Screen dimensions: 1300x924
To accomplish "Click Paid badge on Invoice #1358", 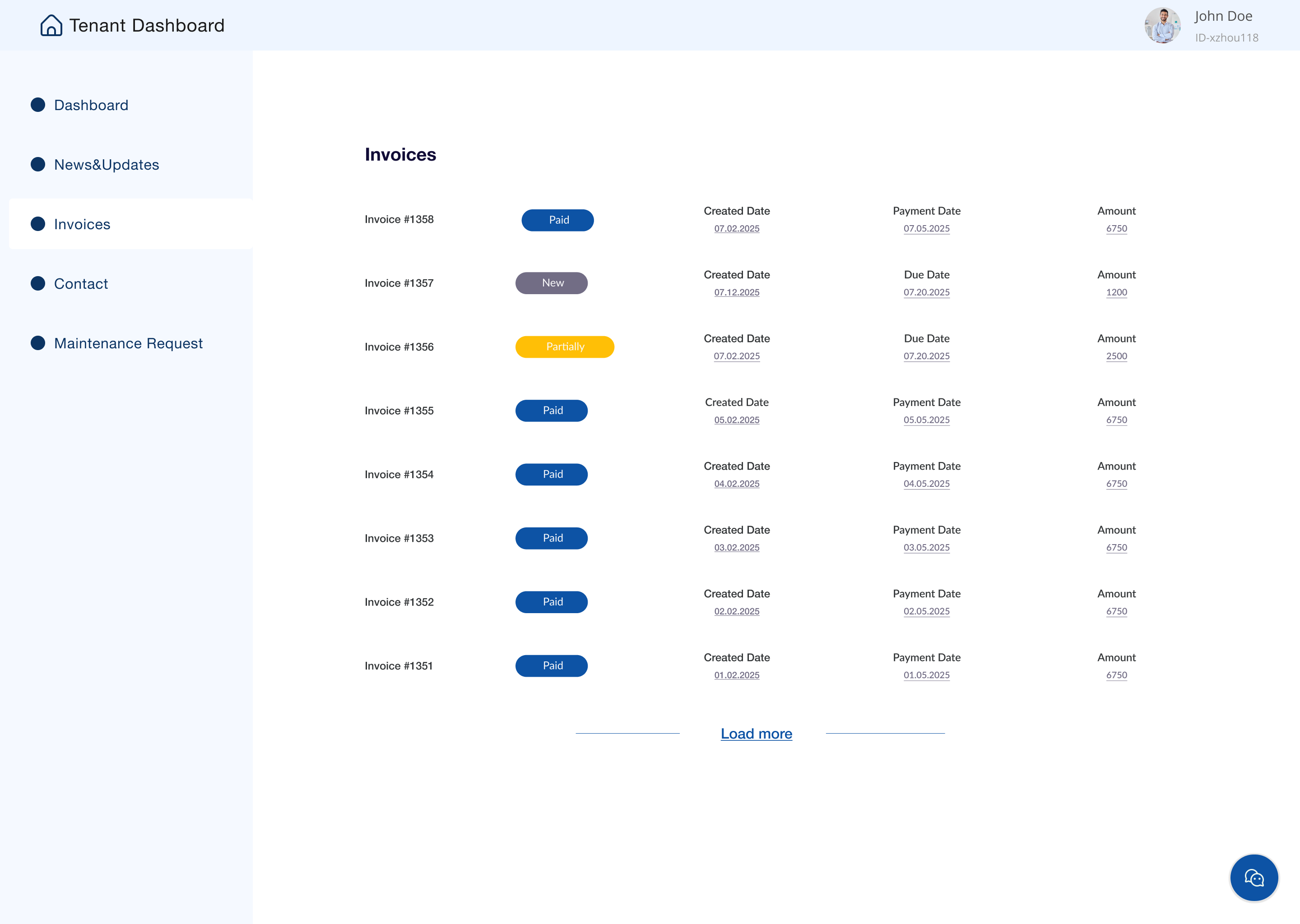I will click(x=557, y=220).
